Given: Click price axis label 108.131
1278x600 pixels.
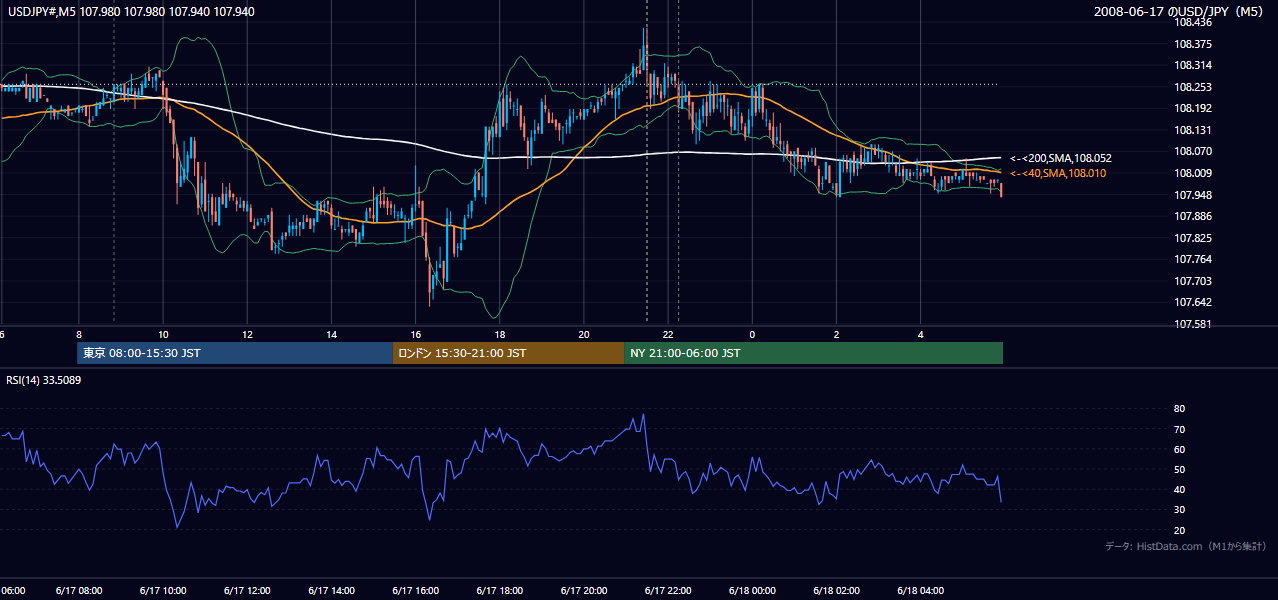Looking at the screenshot, I should tap(1193, 130).
